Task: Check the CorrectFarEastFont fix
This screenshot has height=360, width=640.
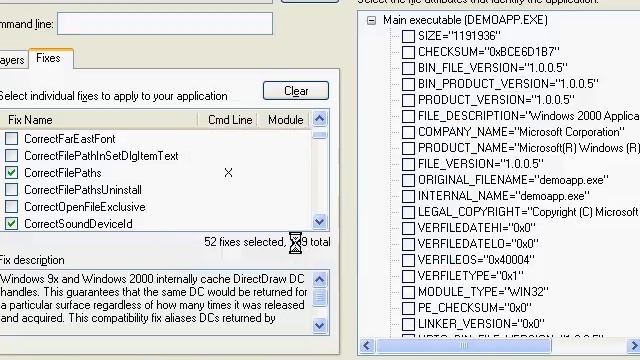Action: click(x=11, y=138)
